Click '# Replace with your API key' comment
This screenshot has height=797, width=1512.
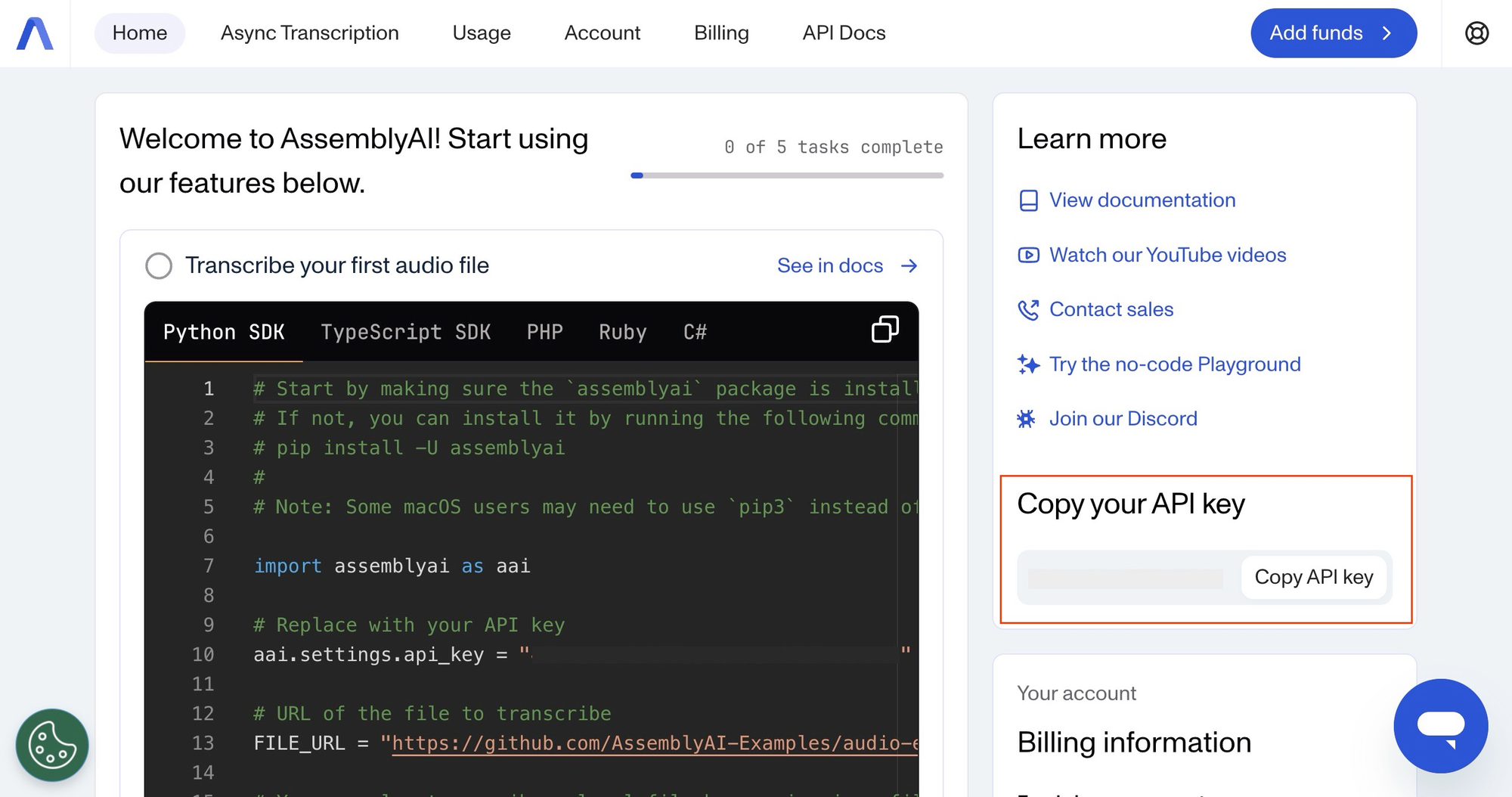pos(409,625)
